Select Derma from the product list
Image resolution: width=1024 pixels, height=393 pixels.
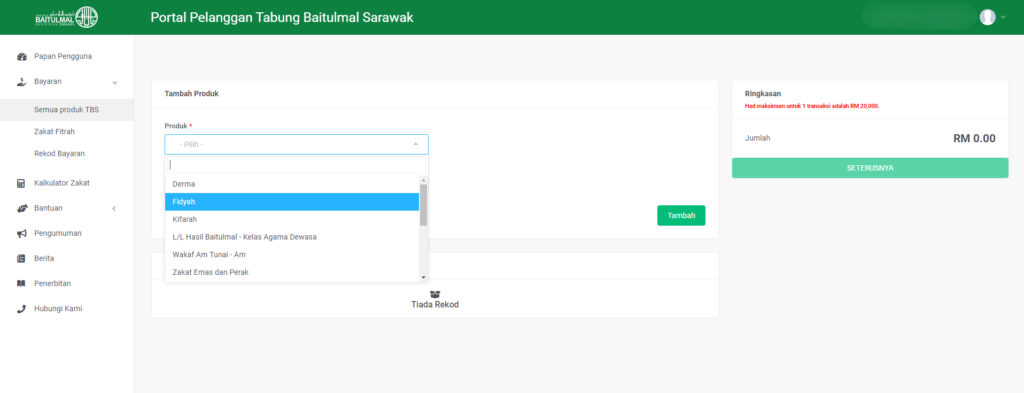[292, 184]
